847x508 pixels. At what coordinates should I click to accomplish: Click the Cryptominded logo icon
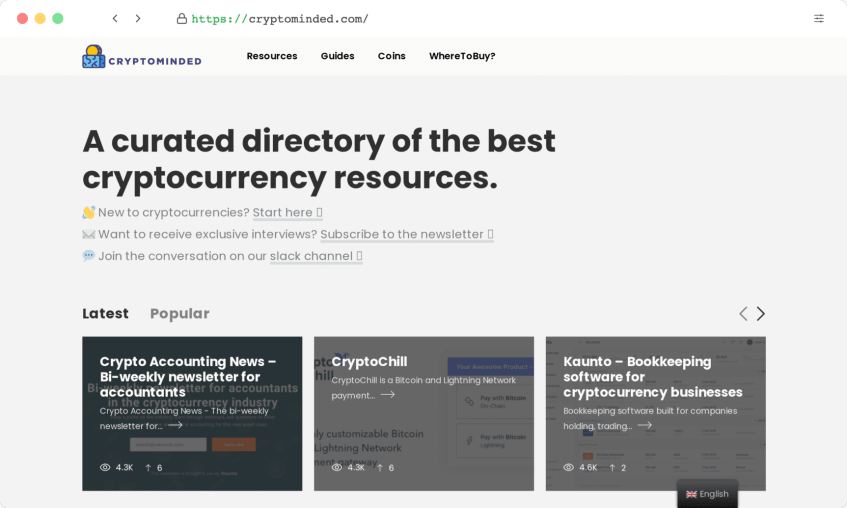pos(93,56)
